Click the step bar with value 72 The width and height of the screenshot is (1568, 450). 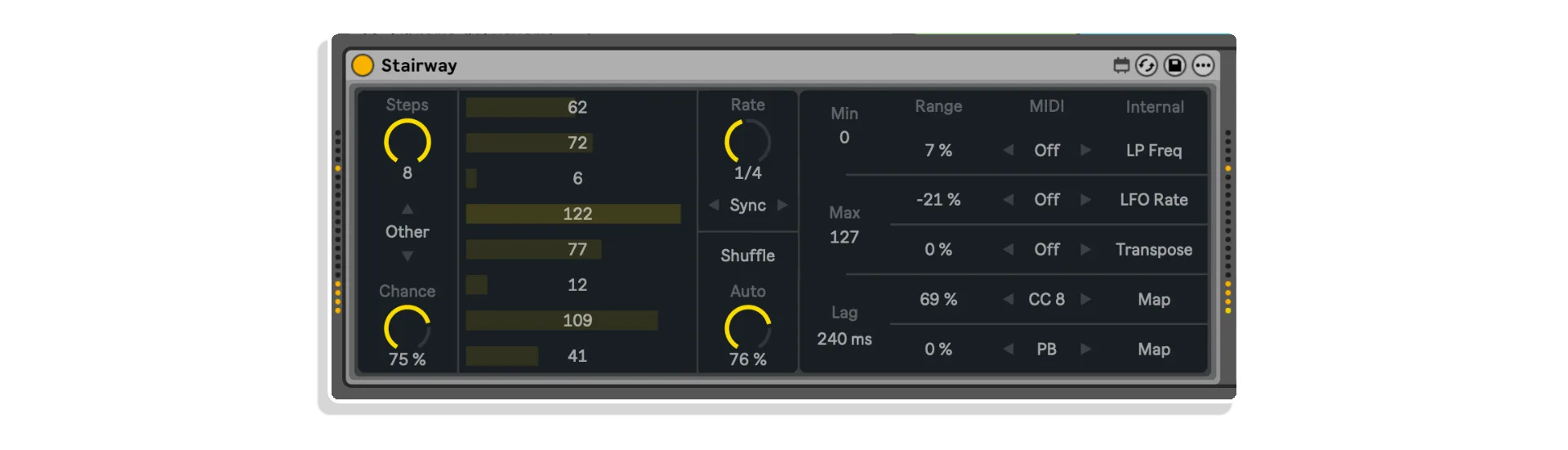coord(577,143)
